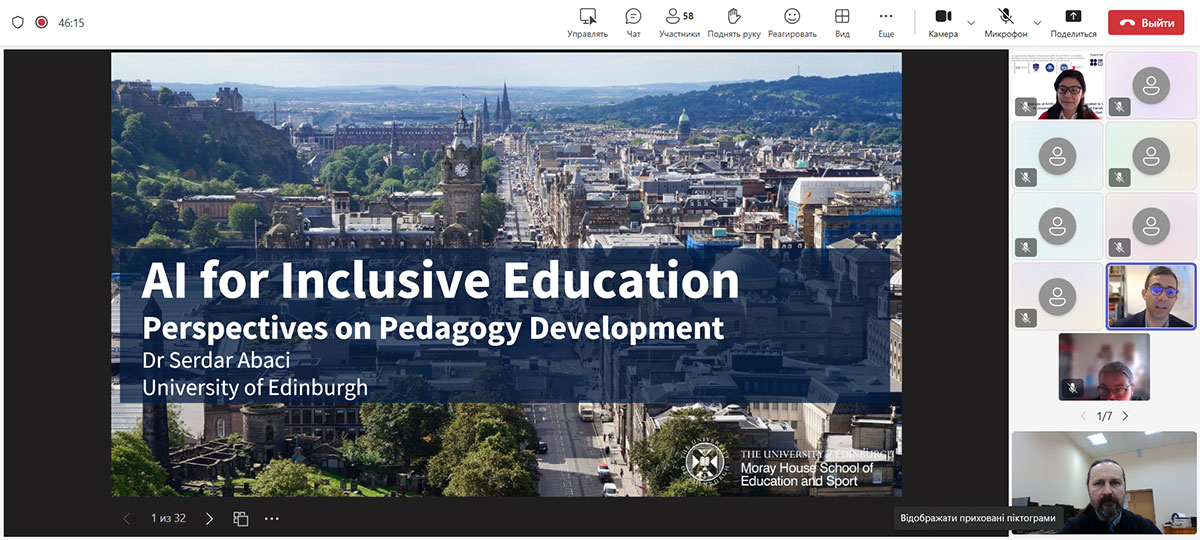Raise hand with Поднять руку

pyautogui.click(x=734, y=22)
